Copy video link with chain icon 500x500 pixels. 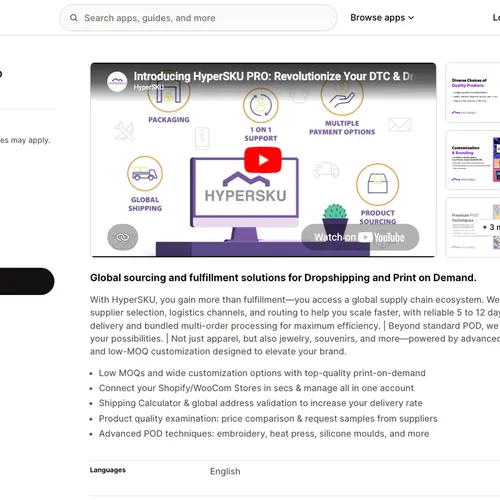pos(123,237)
